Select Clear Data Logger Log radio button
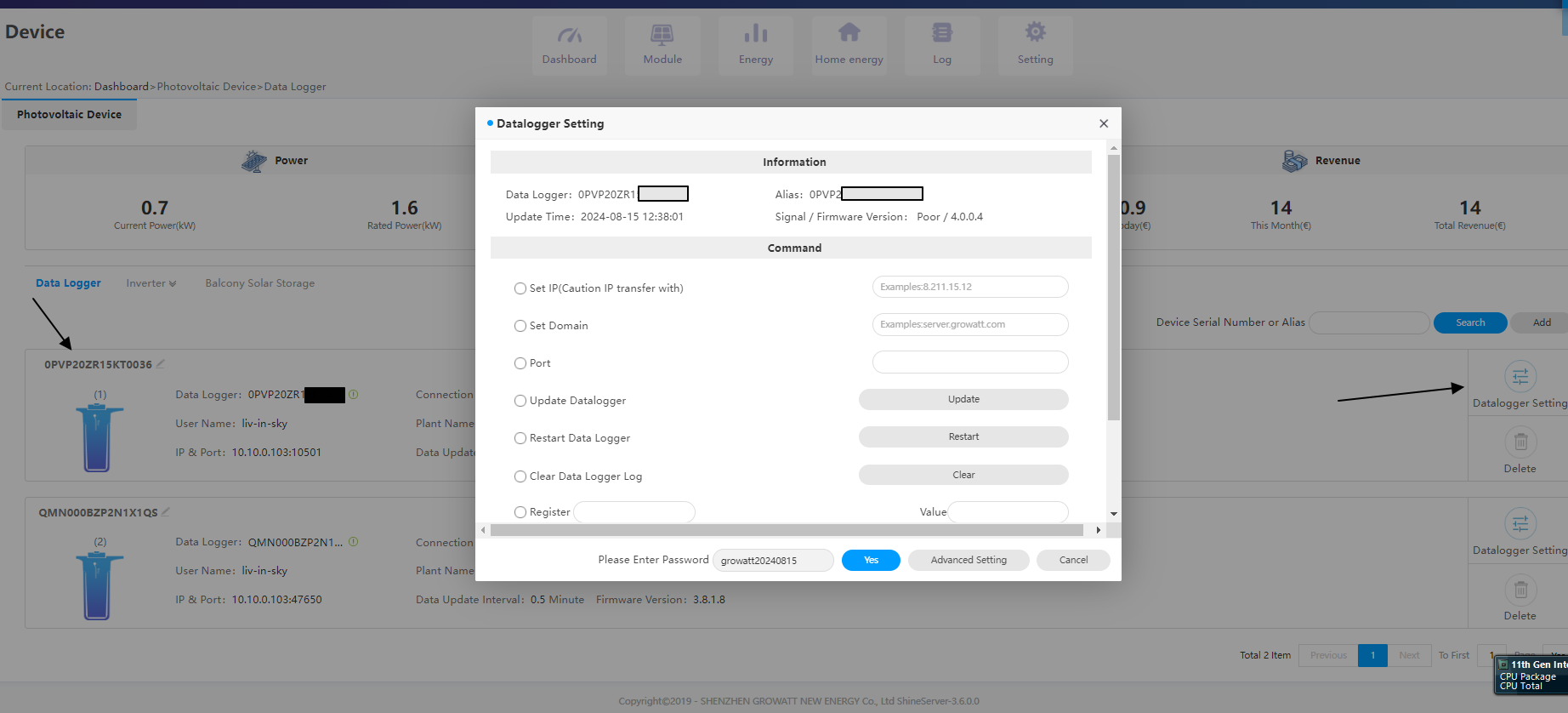1568x713 pixels. pyautogui.click(x=520, y=476)
